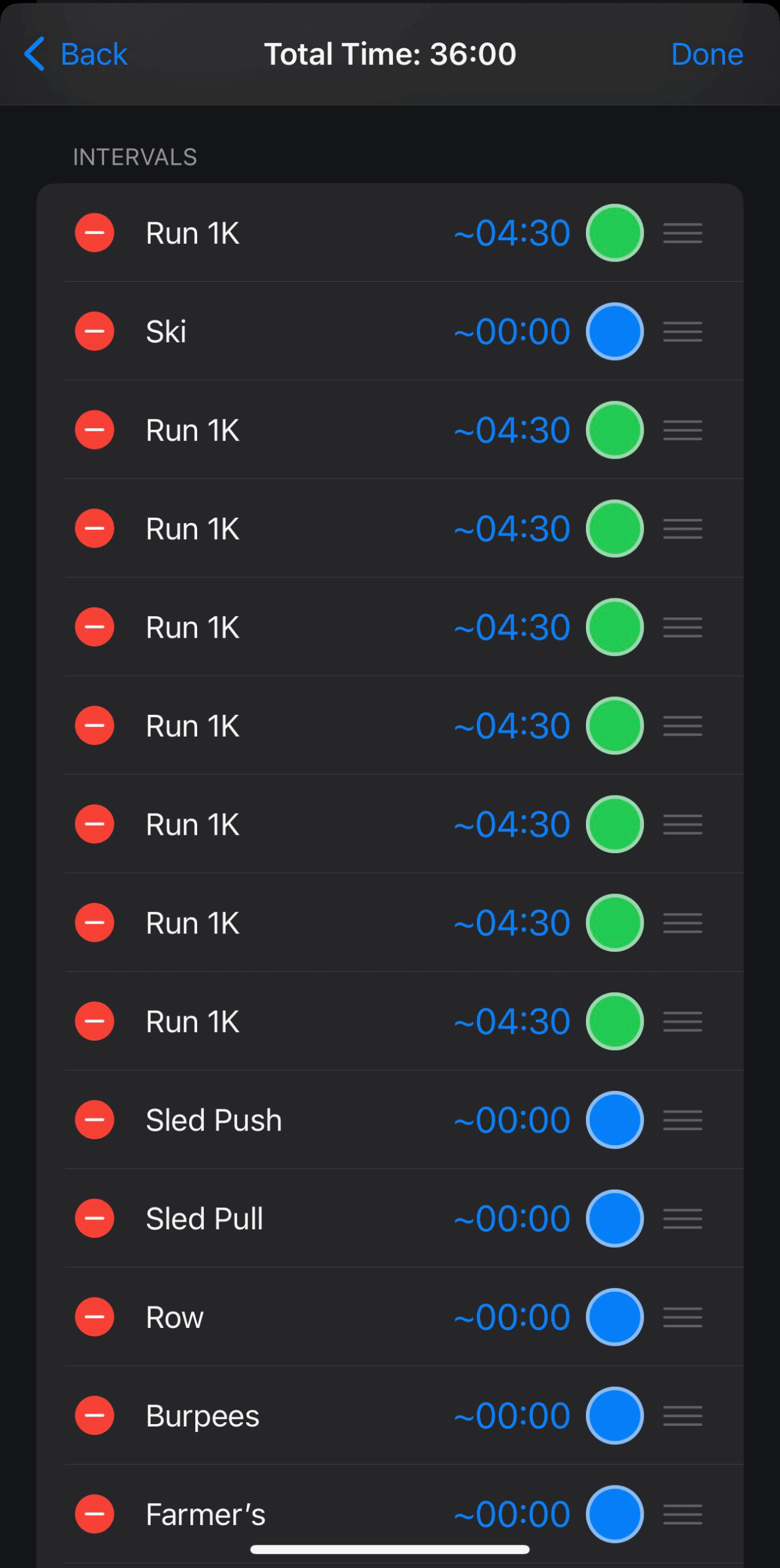This screenshot has width=780, height=1568.
Task: Open the ~00:00 time picker for Row
Action: 512,1317
